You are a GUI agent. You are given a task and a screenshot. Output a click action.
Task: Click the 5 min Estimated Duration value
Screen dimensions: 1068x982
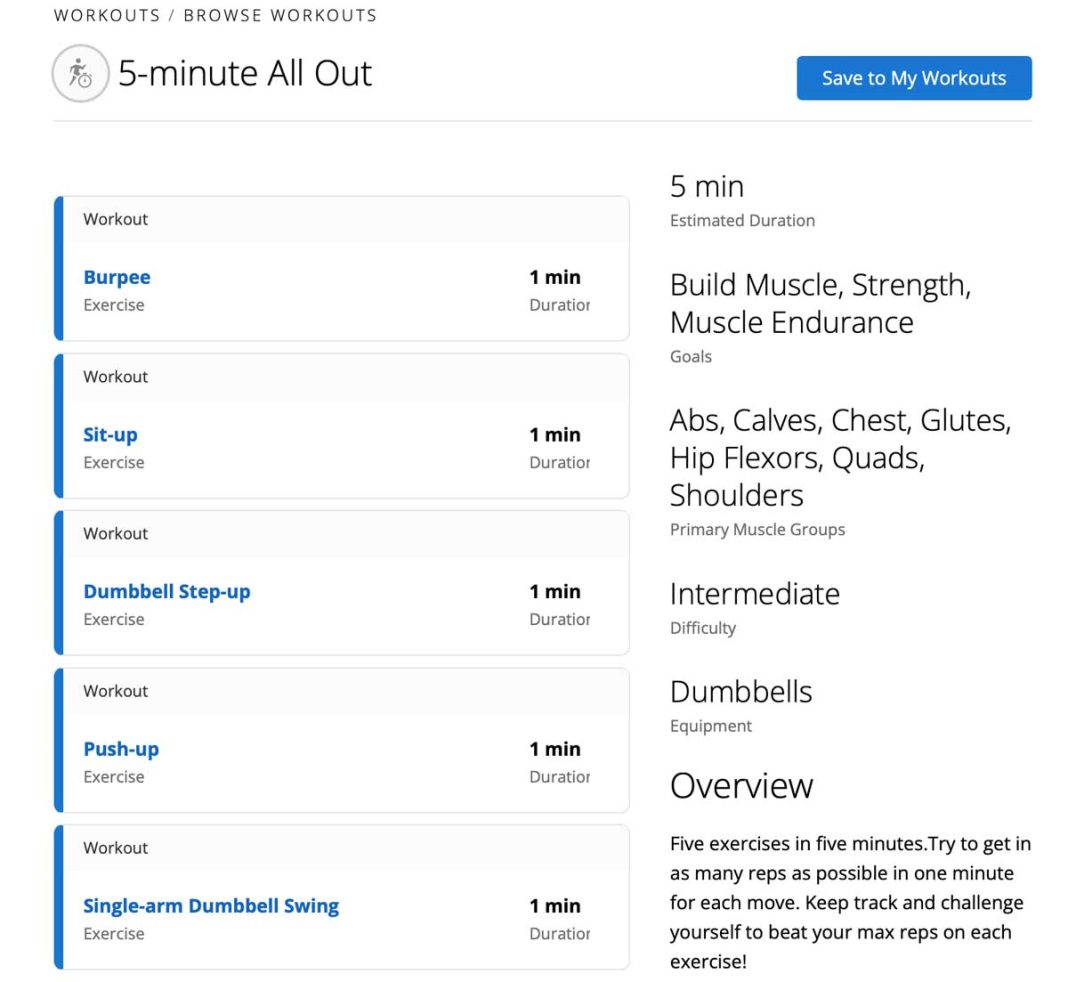click(706, 186)
